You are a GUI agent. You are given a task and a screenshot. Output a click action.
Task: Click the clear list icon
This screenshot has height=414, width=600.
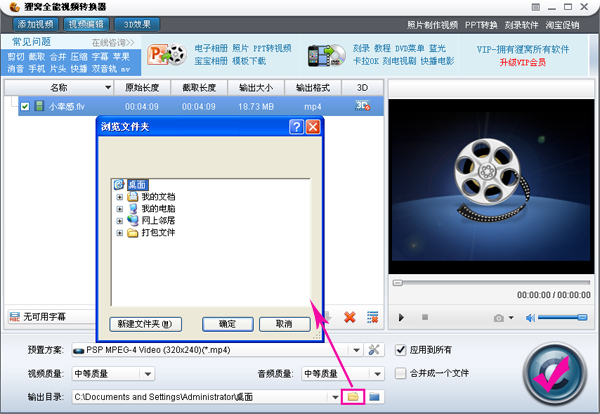click(372, 317)
